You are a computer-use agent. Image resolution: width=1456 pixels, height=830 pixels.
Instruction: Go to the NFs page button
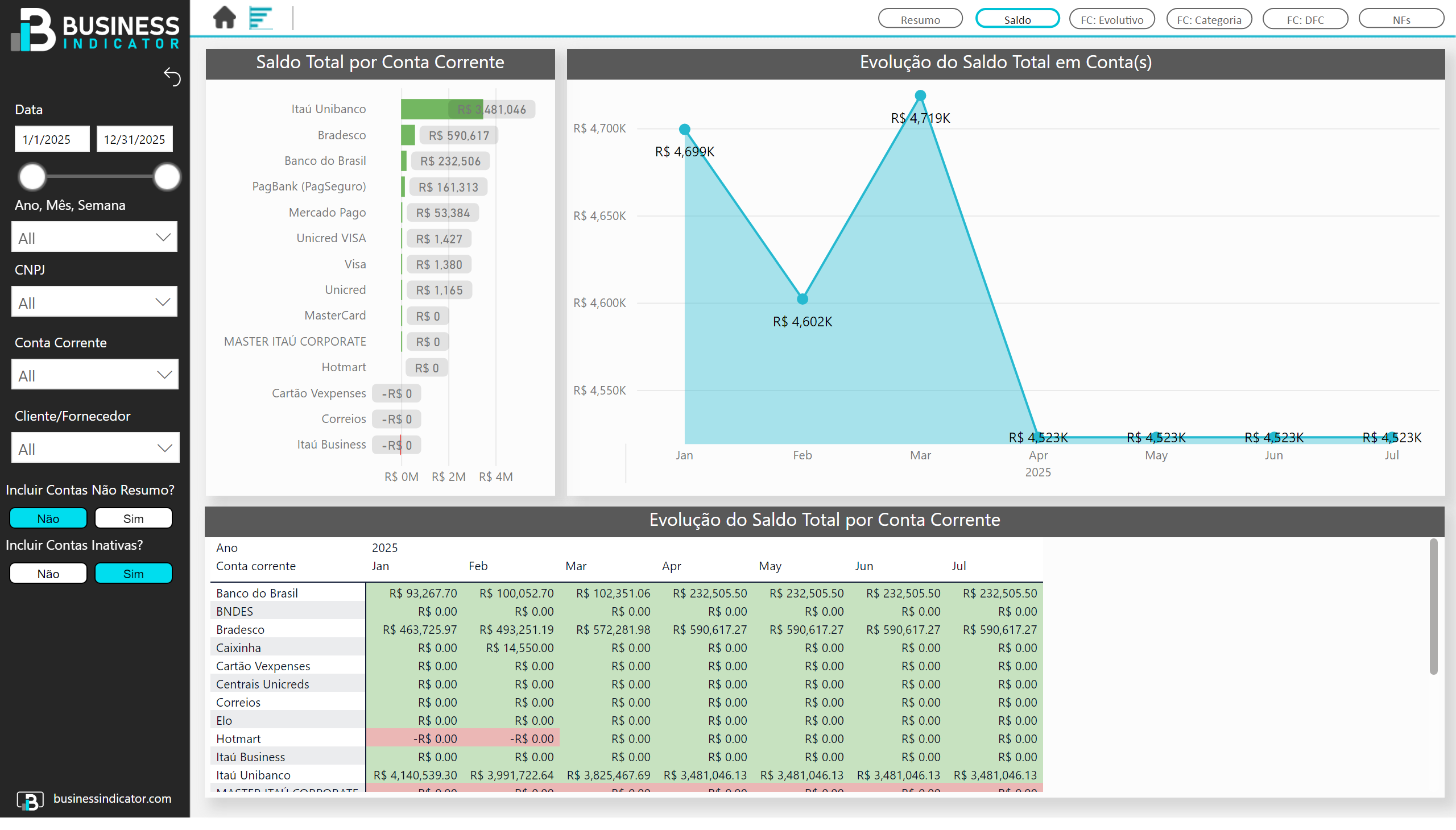1401,19
